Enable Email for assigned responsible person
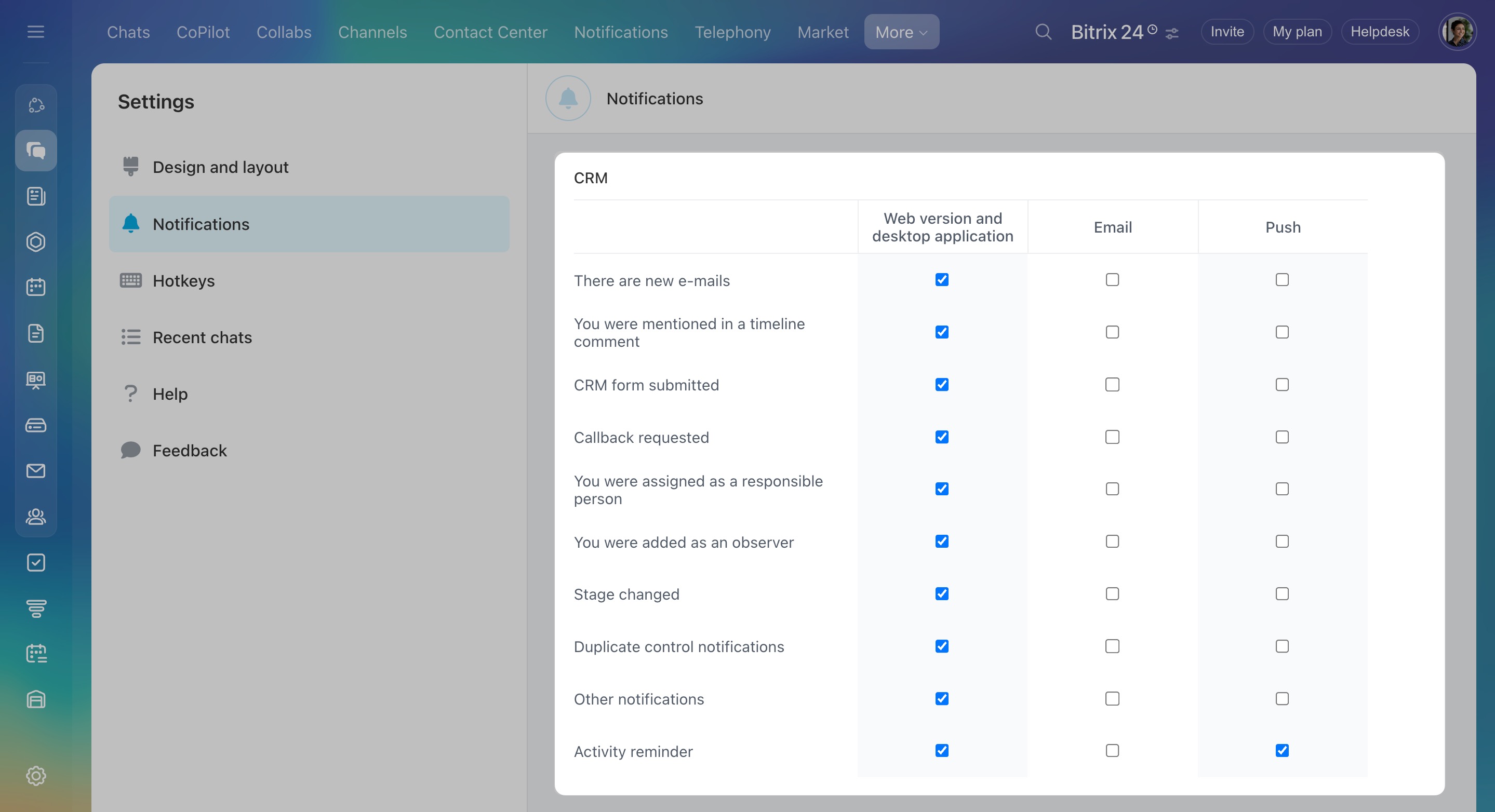Image resolution: width=1495 pixels, height=812 pixels. (1112, 490)
